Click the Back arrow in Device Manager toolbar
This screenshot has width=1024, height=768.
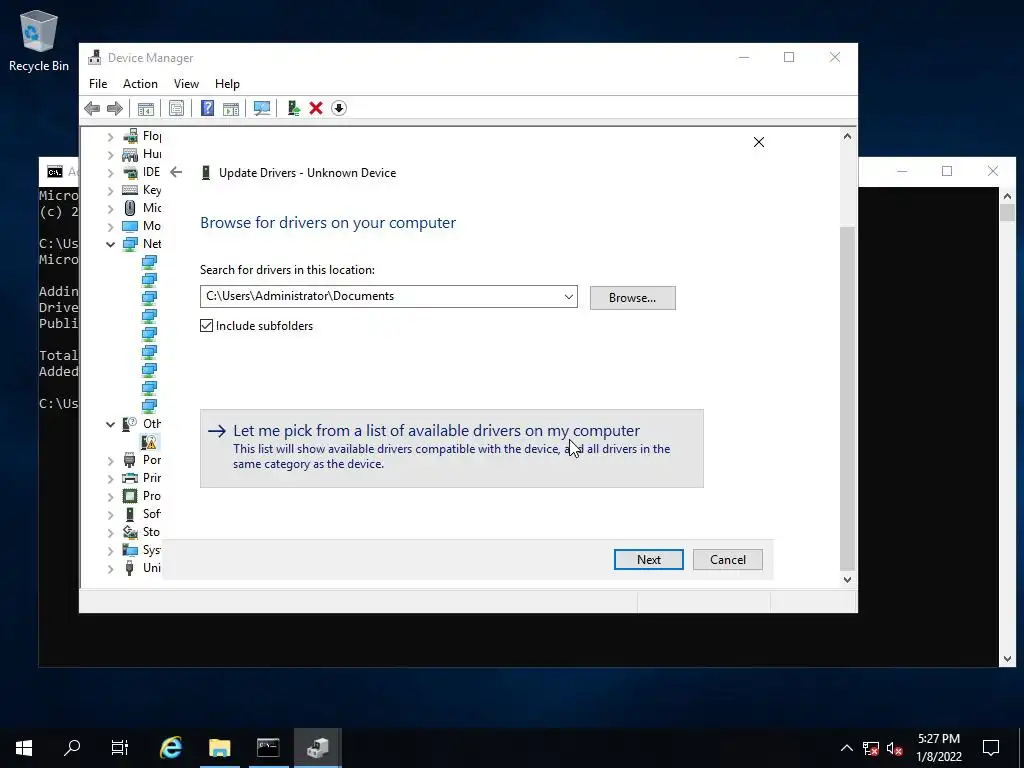(x=92, y=108)
